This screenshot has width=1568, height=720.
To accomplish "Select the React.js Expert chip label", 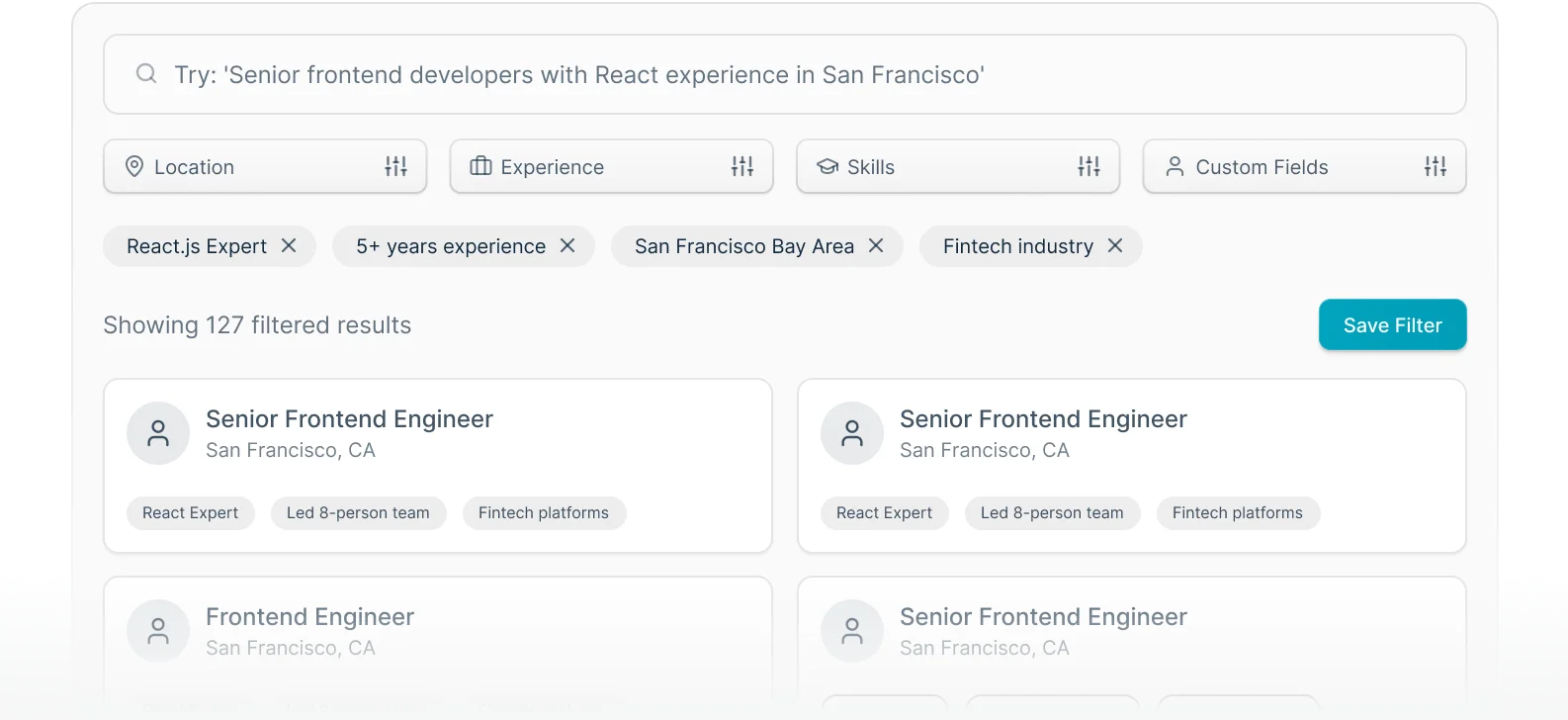I will coord(197,246).
